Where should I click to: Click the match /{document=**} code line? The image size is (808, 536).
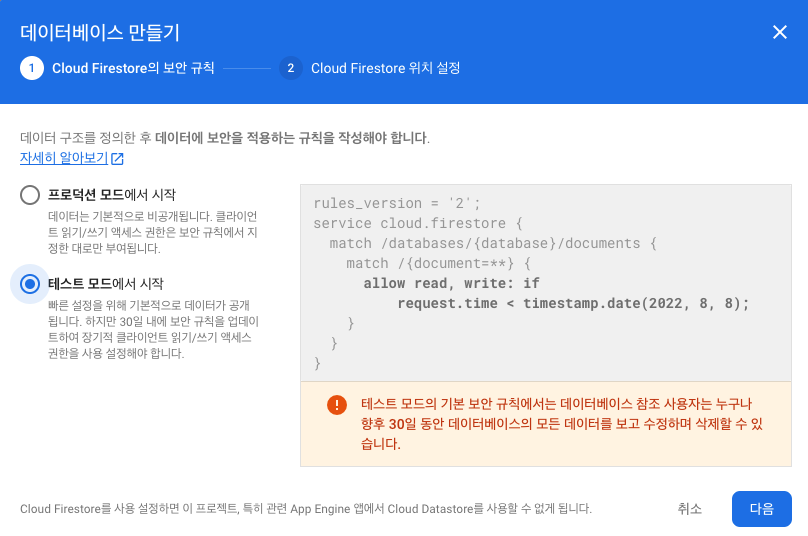click(439, 263)
